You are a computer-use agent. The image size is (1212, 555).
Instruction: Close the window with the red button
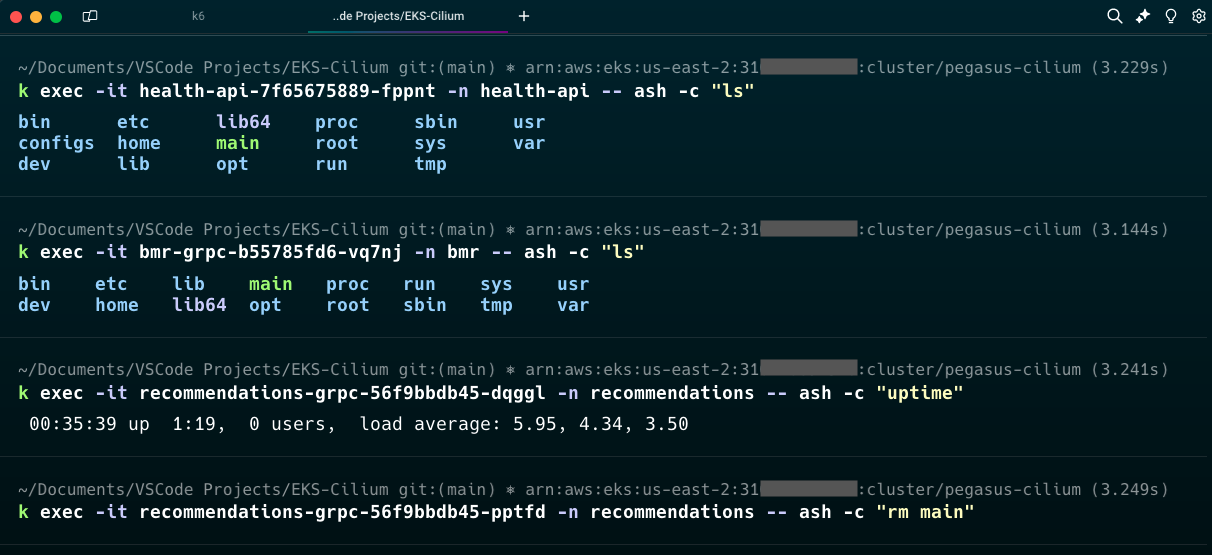pos(16,16)
